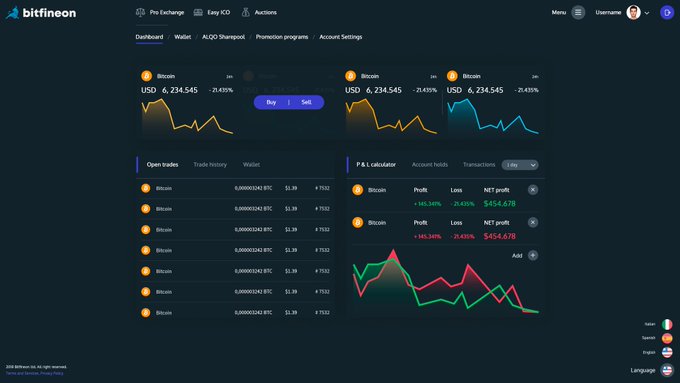Viewport: 680px width, 383px height.
Task: Select the P & L calculator tab
Action: (376, 164)
